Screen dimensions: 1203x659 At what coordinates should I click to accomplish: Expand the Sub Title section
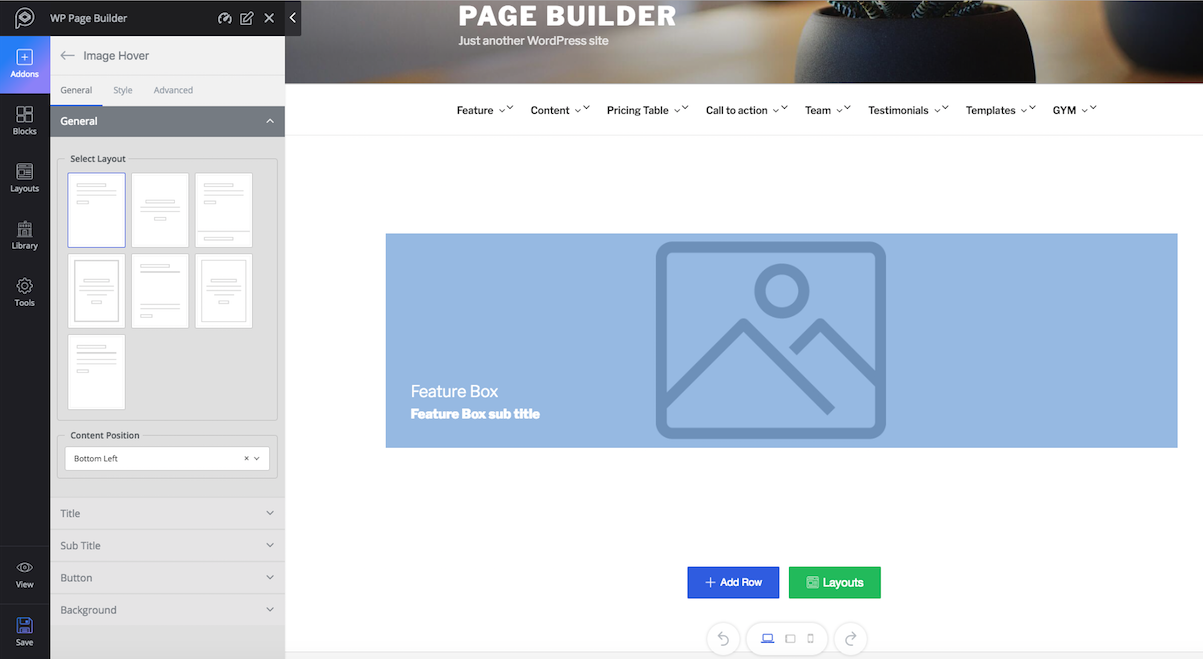(167, 545)
